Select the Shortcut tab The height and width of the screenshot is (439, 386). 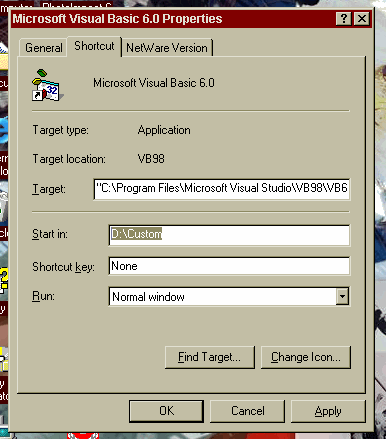point(94,46)
